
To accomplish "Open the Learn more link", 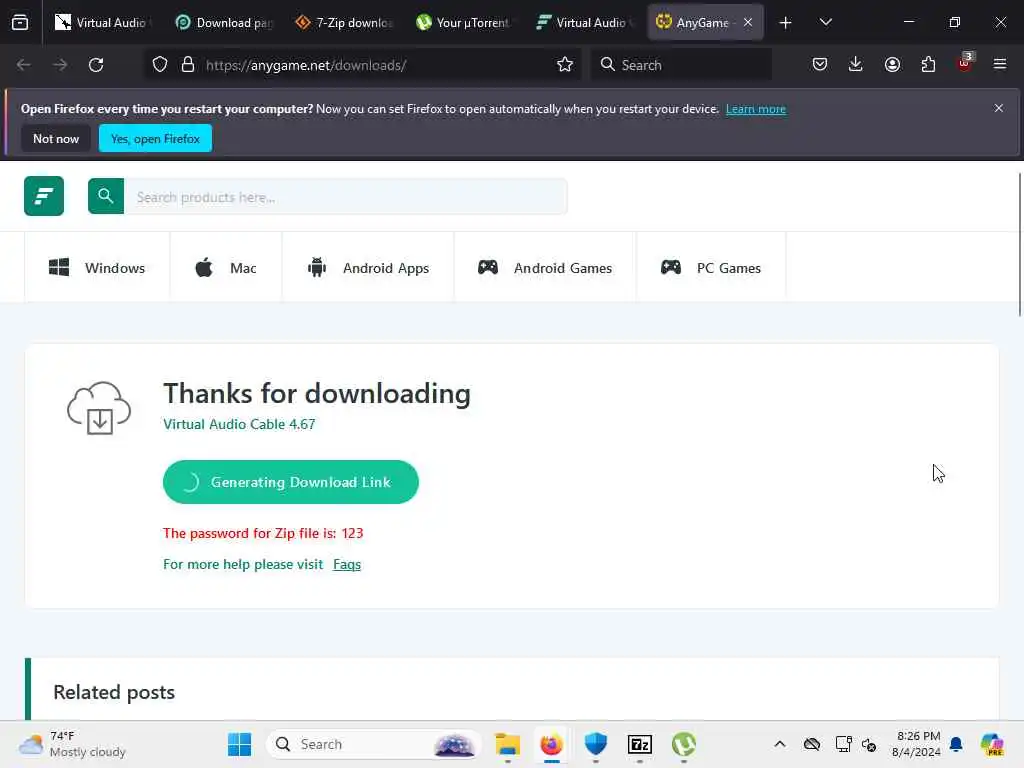I will 756,109.
